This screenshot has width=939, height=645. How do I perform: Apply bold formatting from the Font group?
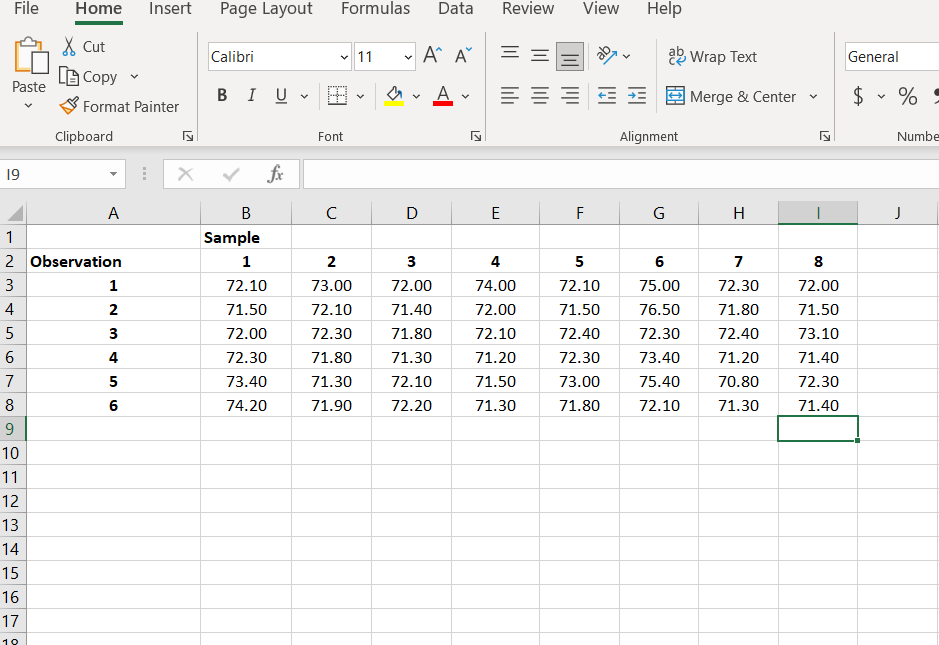pos(221,95)
